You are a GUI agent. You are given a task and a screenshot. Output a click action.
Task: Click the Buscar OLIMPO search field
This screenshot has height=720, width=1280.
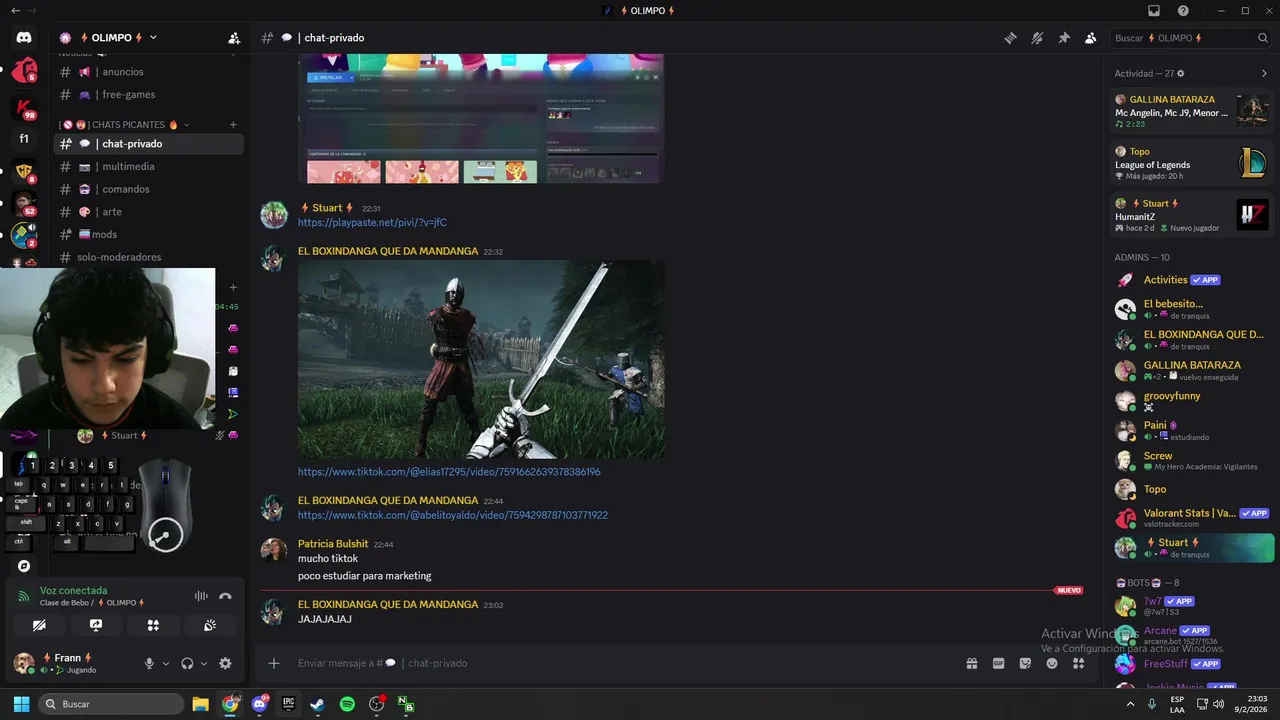pos(1191,38)
